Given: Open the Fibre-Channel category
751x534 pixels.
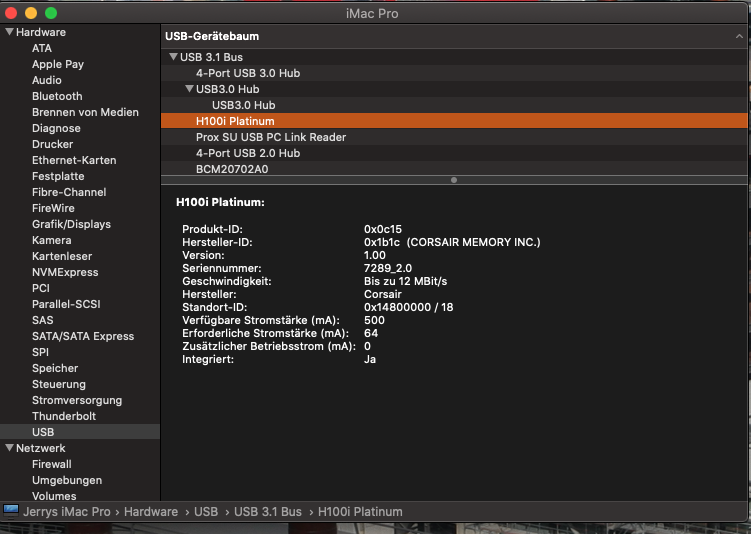Looking at the screenshot, I should pos(69,192).
